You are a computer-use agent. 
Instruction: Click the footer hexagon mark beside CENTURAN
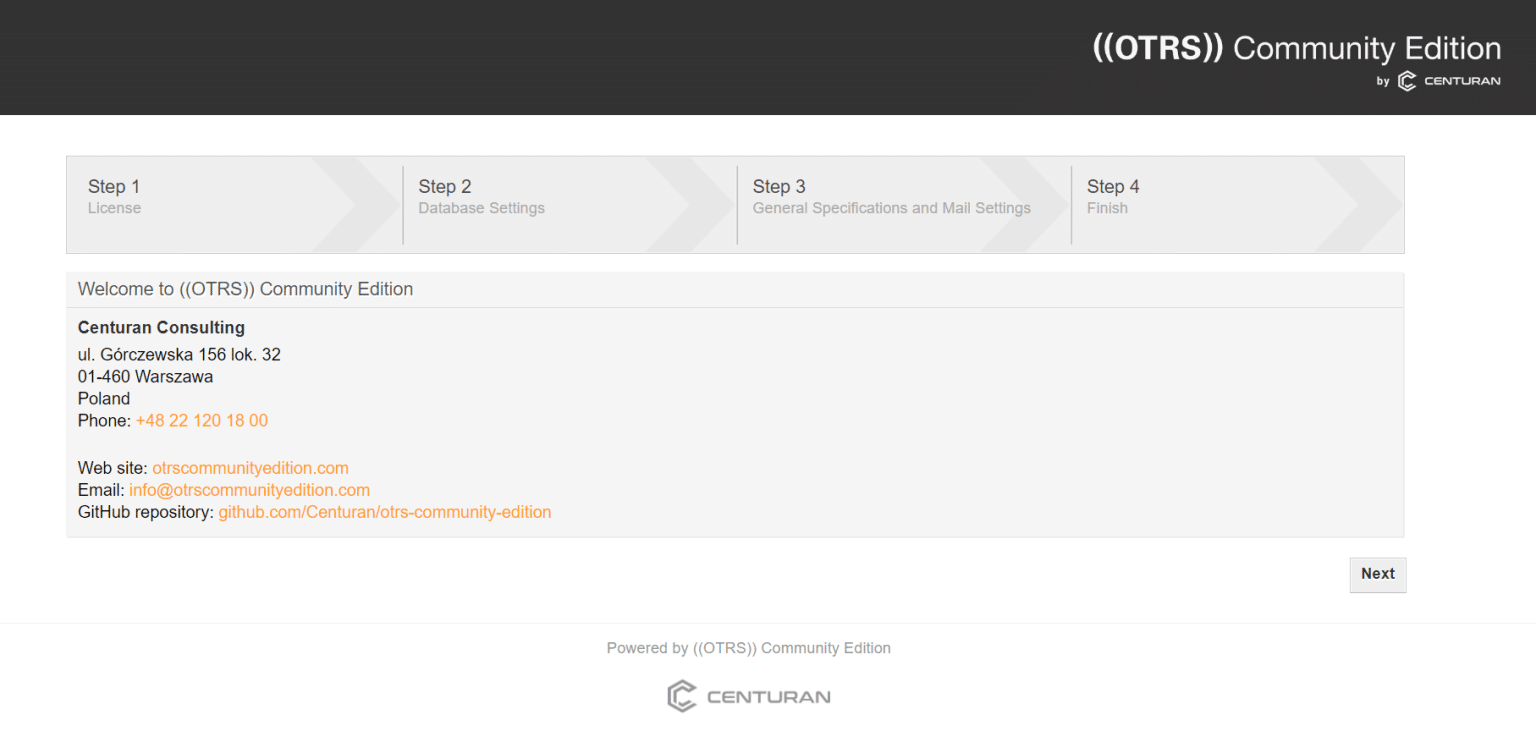point(681,694)
